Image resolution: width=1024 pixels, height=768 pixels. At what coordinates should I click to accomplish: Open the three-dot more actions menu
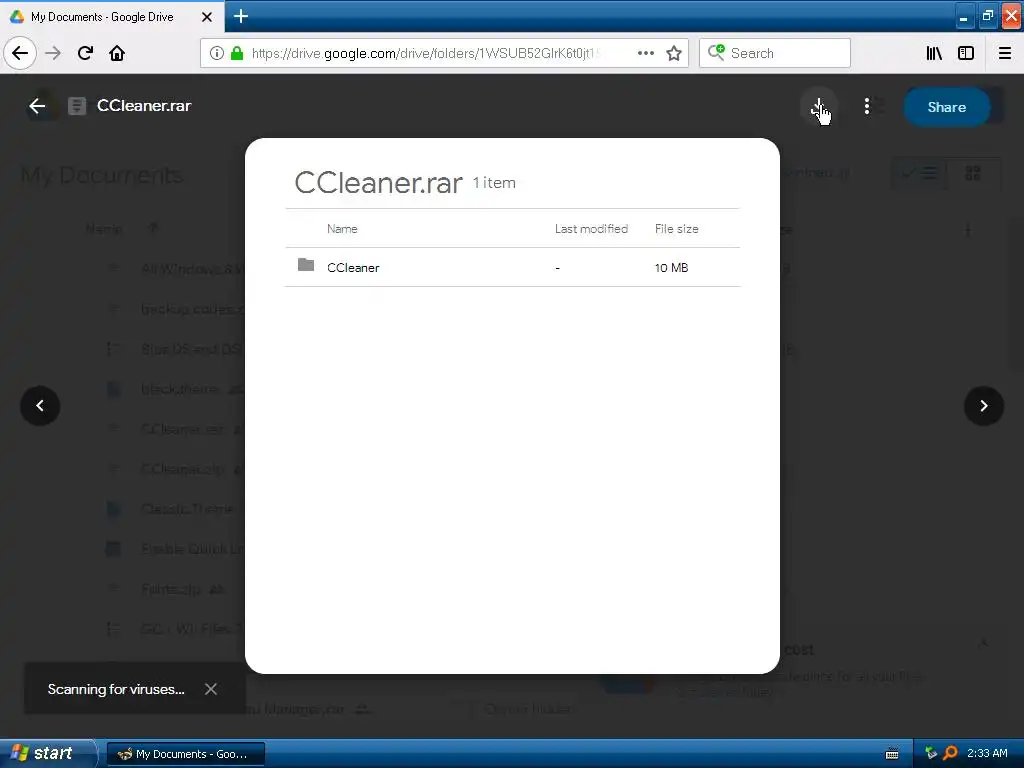coord(867,106)
